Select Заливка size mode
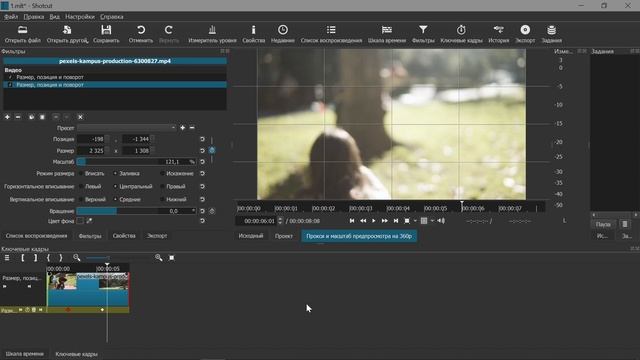This screenshot has width=640, height=360. click(x=127, y=173)
